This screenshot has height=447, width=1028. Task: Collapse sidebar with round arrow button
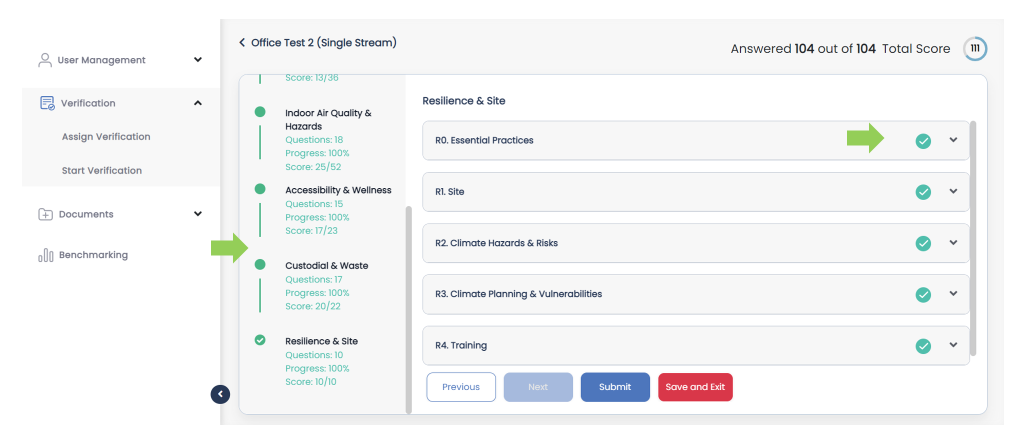[220, 394]
